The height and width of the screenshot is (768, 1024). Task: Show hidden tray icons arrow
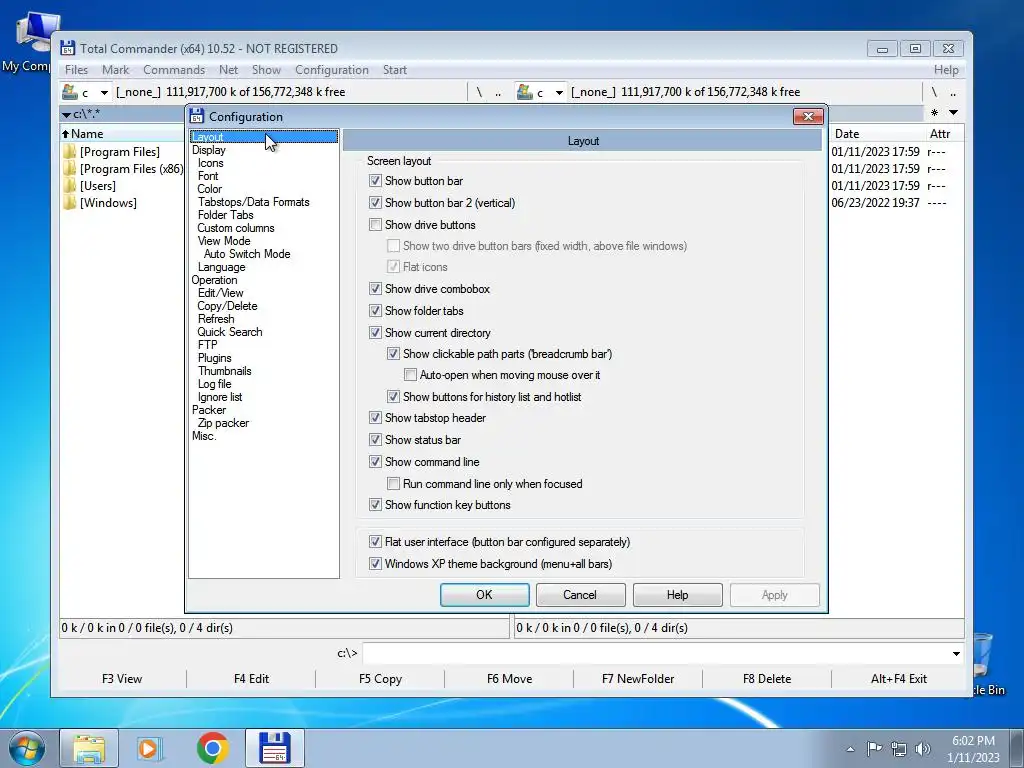coord(850,749)
